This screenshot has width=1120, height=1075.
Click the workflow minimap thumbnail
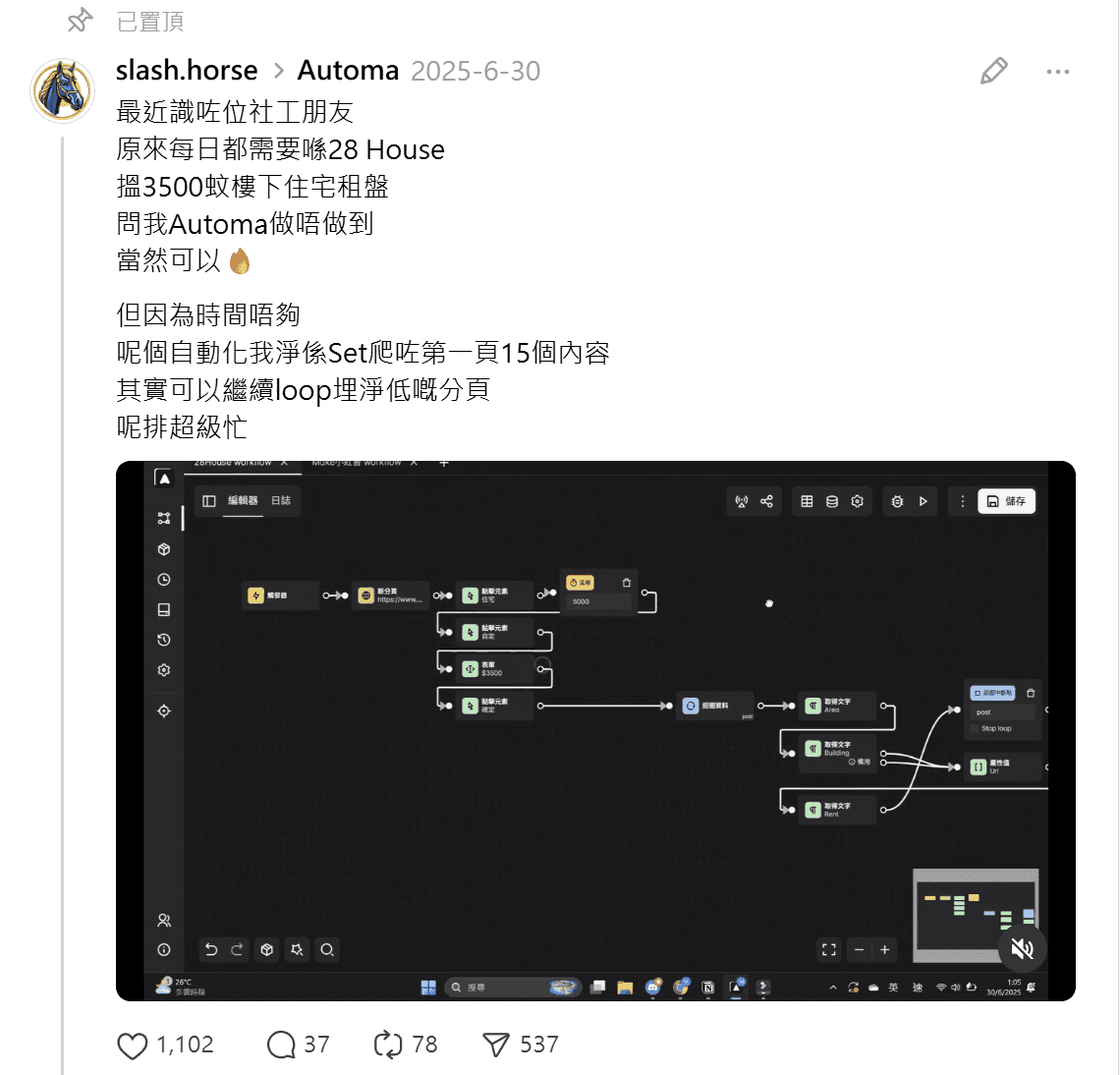975,915
